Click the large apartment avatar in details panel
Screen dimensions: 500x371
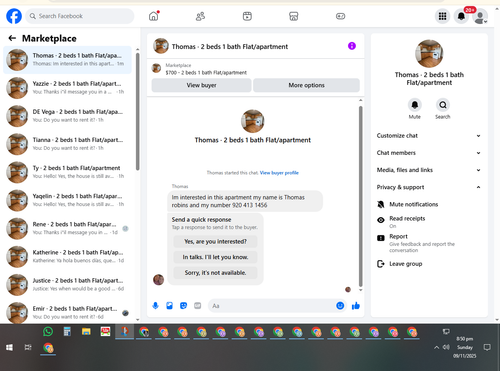(429, 54)
